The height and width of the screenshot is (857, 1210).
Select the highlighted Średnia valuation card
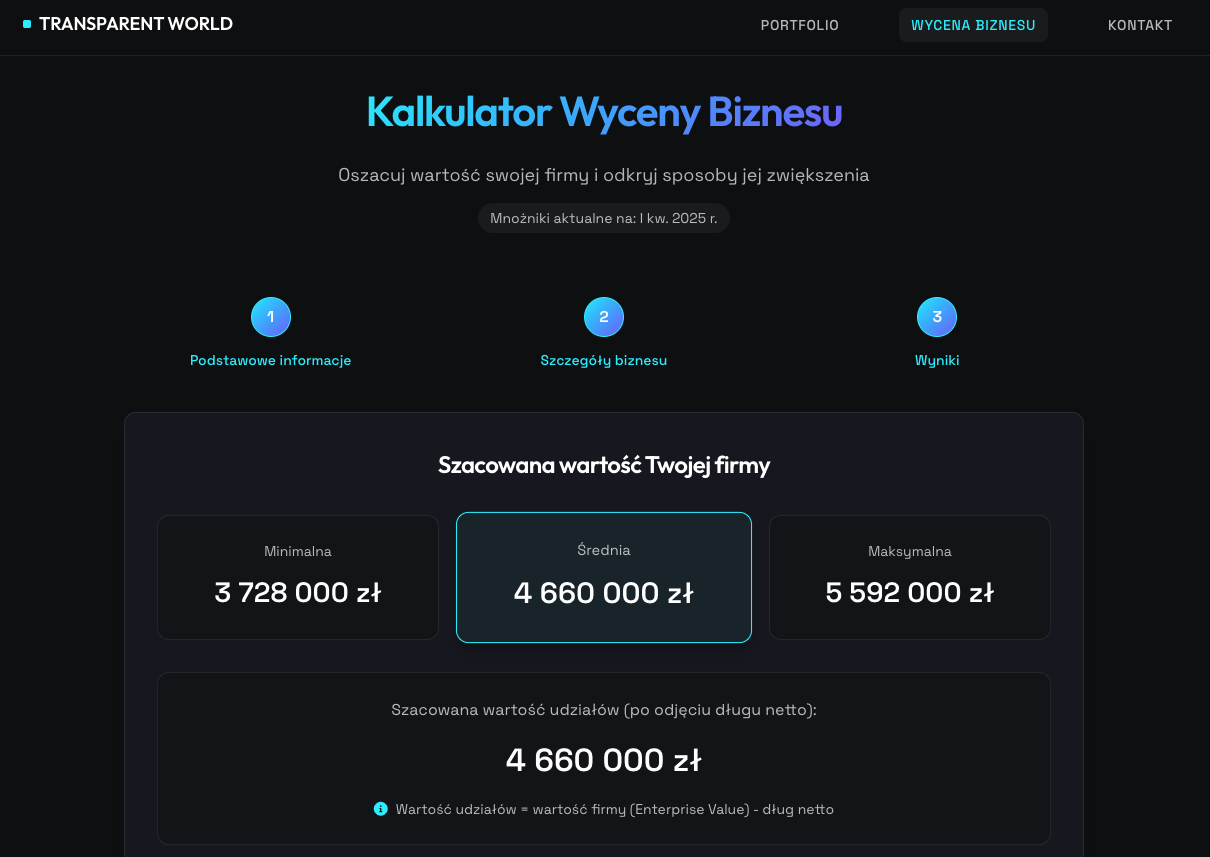click(604, 577)
